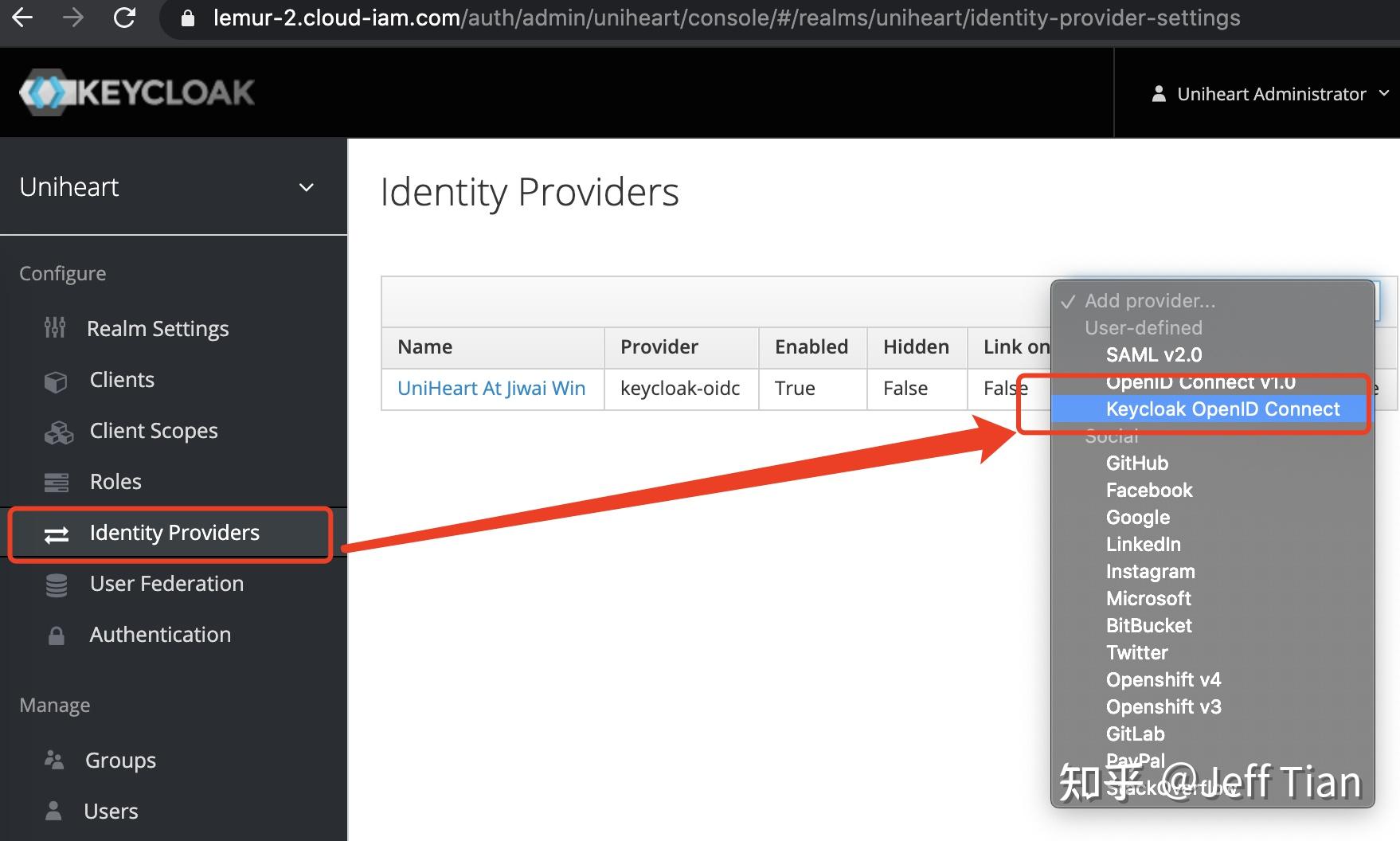Click the Client Scopes cubes icon
The height and width of the screenshot is (841, 1400).
58,432
